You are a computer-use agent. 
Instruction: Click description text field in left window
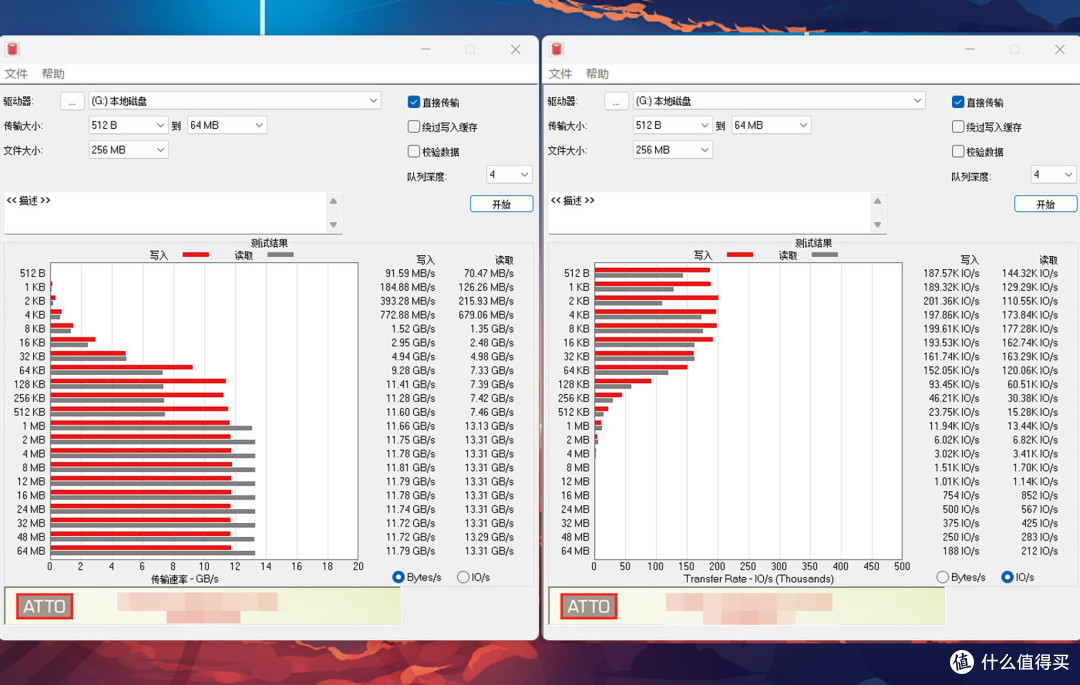click(165, 213)
